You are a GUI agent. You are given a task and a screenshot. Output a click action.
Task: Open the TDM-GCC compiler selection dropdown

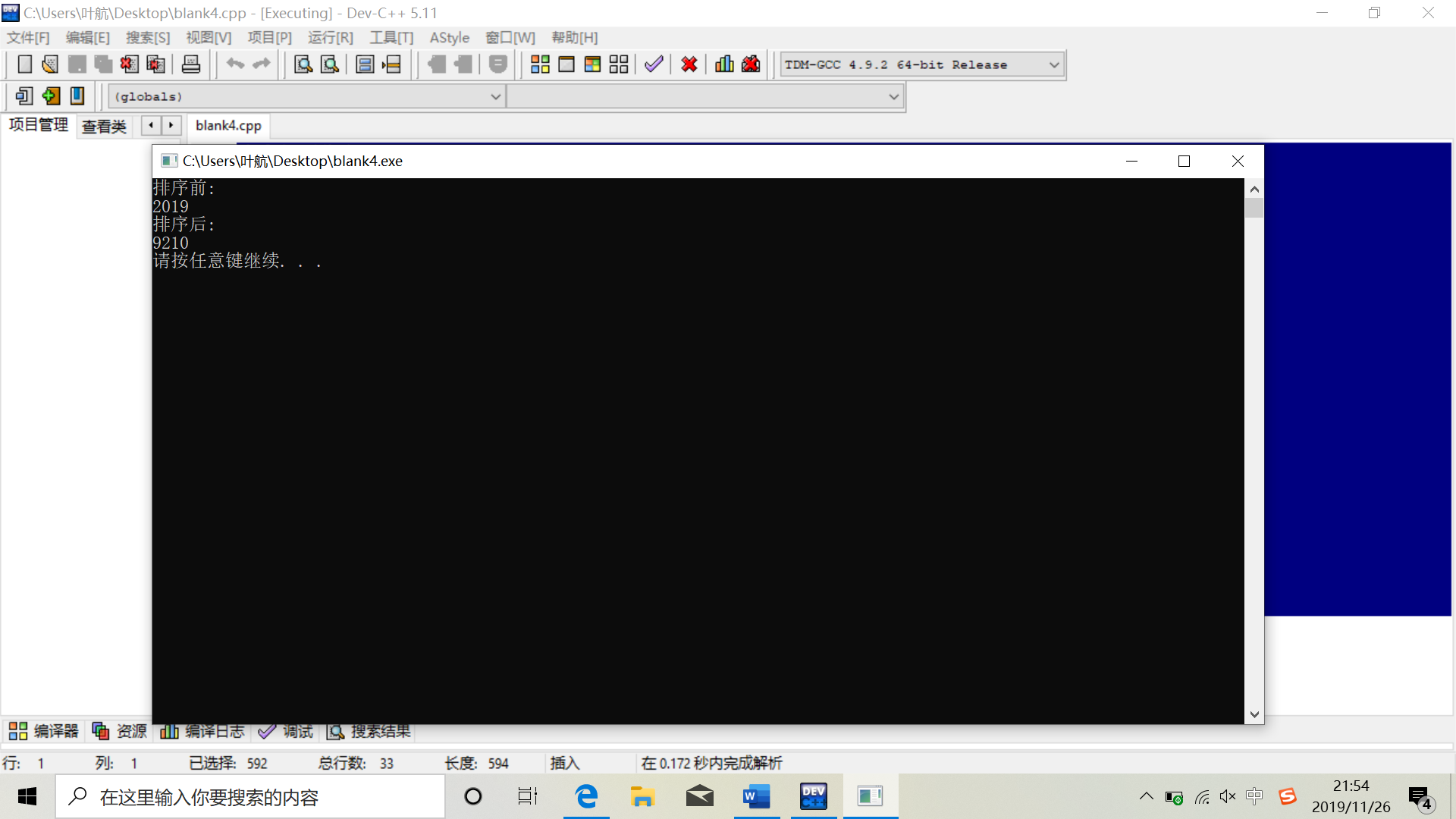(x=1053, y=65)
